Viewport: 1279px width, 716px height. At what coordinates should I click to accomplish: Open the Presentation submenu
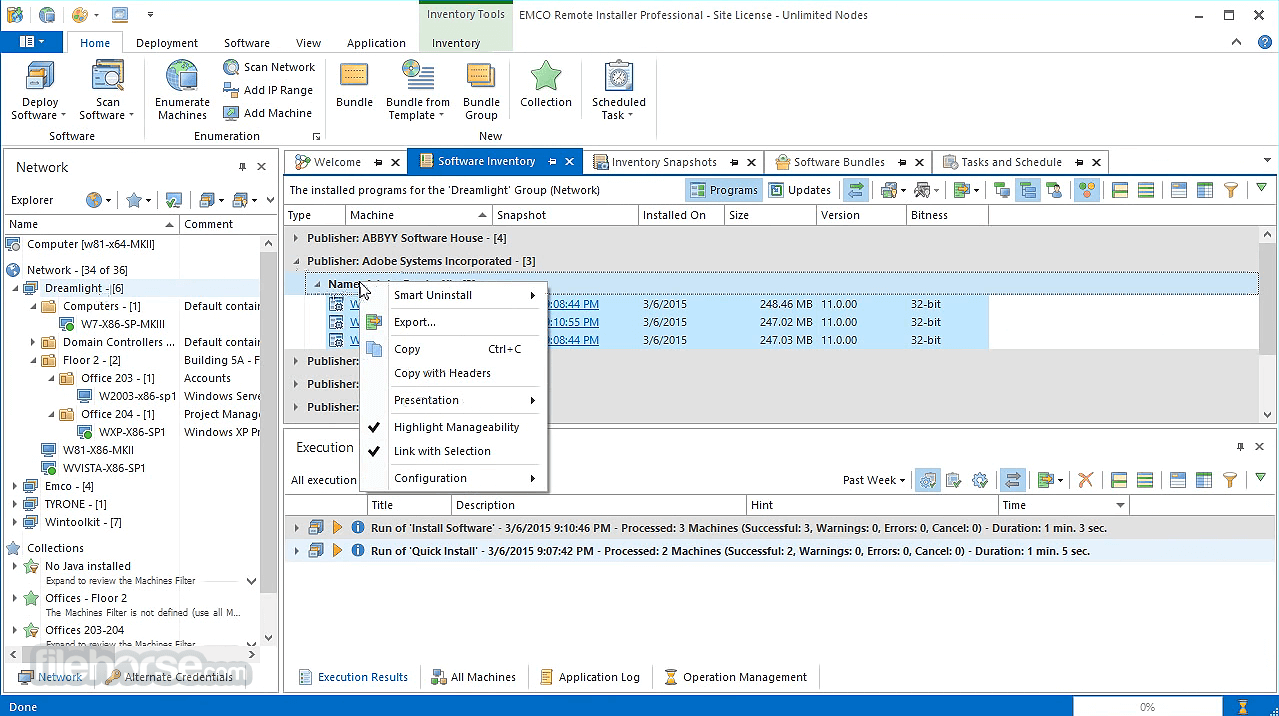point(454,400)
